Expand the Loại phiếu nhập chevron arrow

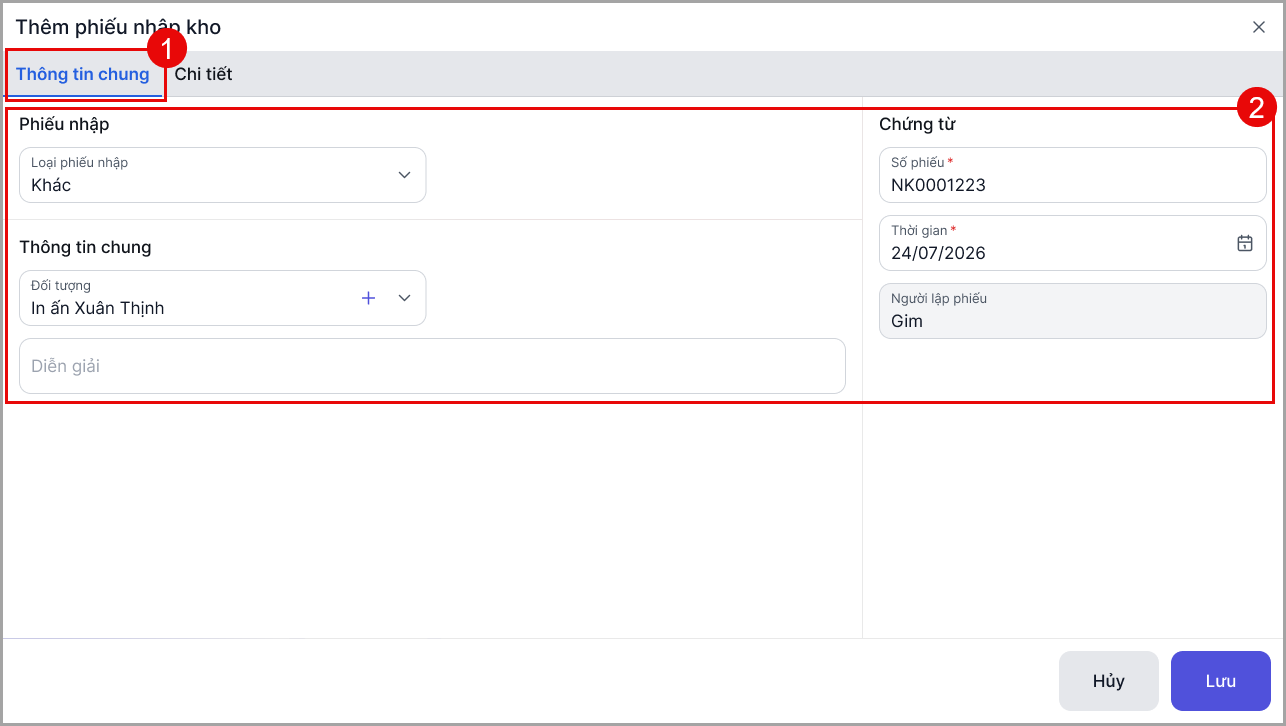click(x=404, y=175)
